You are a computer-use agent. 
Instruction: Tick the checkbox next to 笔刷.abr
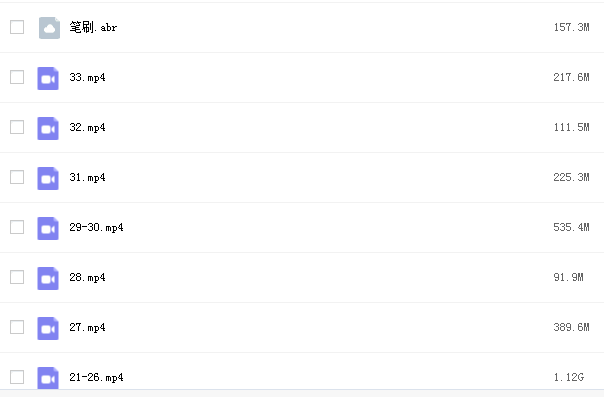pos(17,27)
